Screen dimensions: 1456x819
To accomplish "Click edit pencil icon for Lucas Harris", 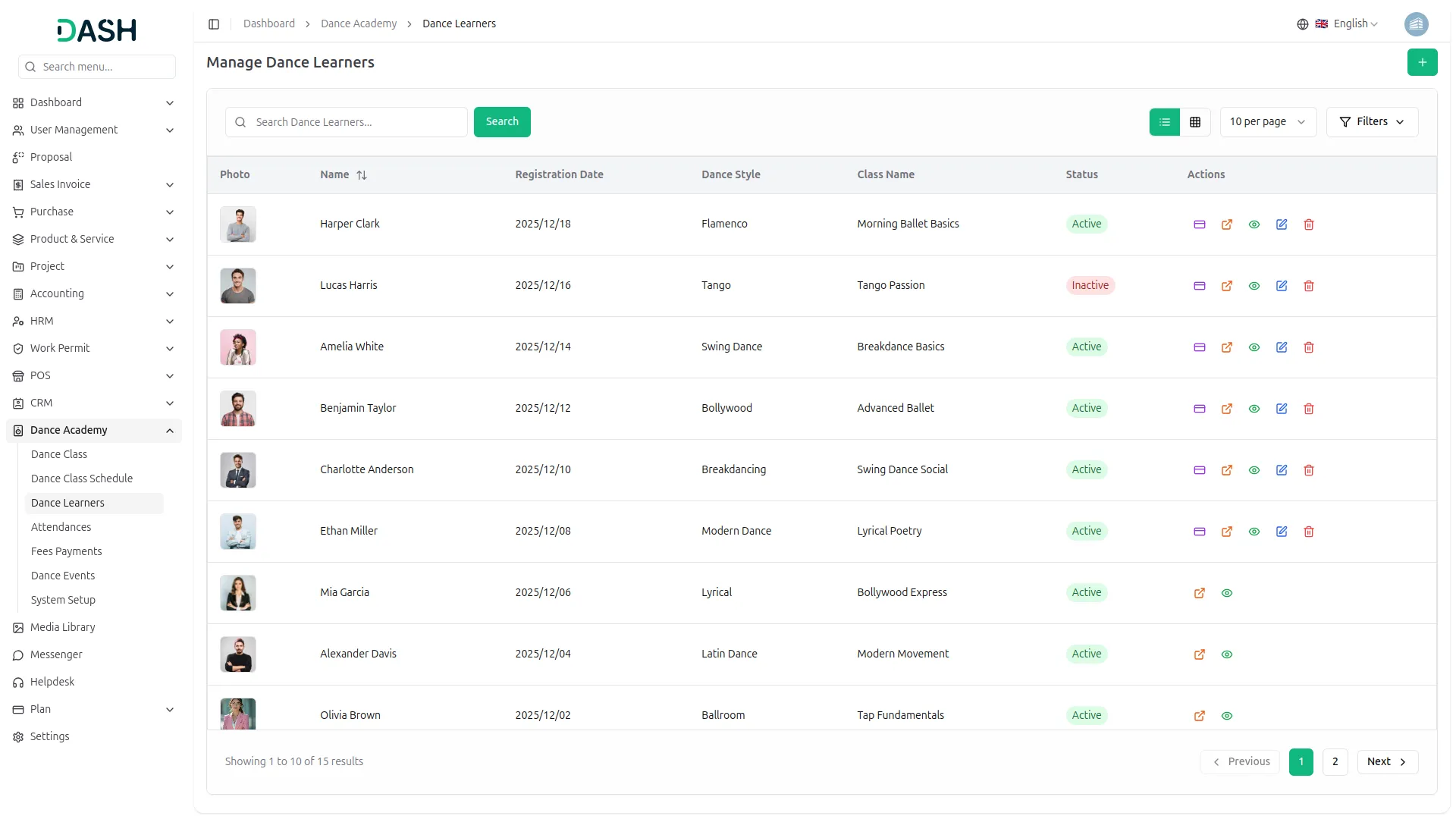I will [1281, 286].
